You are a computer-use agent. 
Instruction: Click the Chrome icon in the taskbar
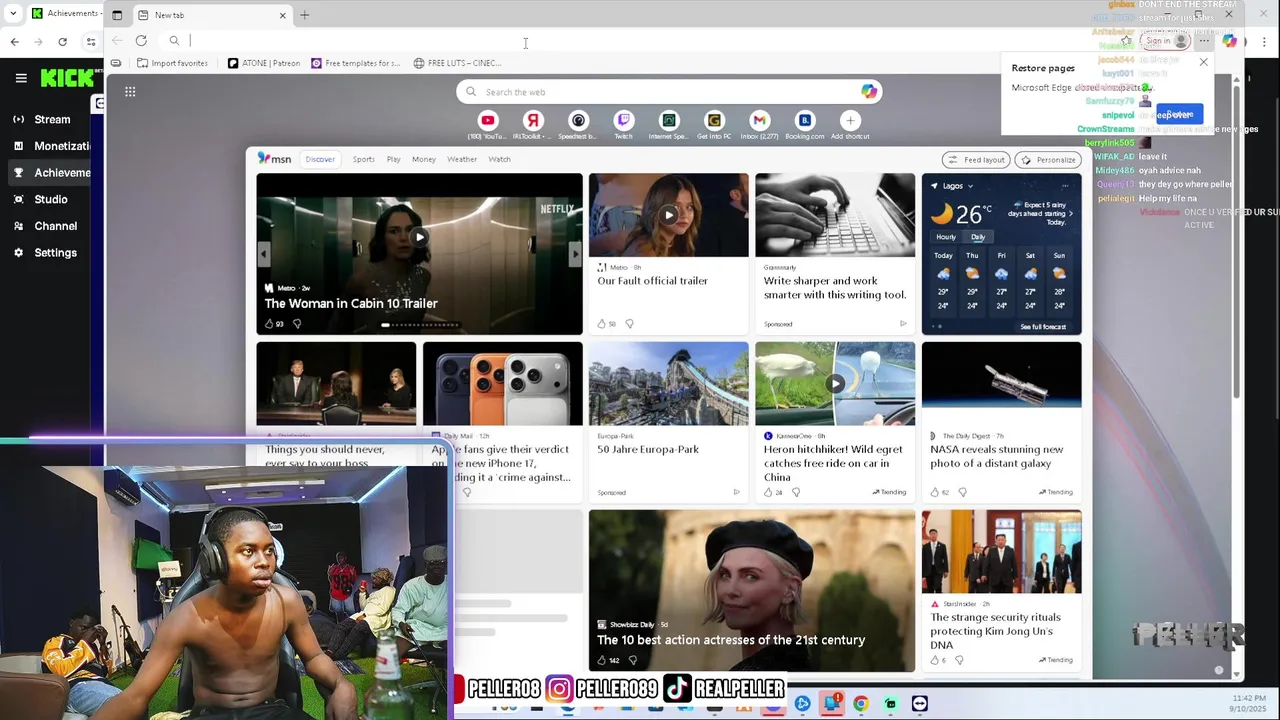[x=861, y=704]
